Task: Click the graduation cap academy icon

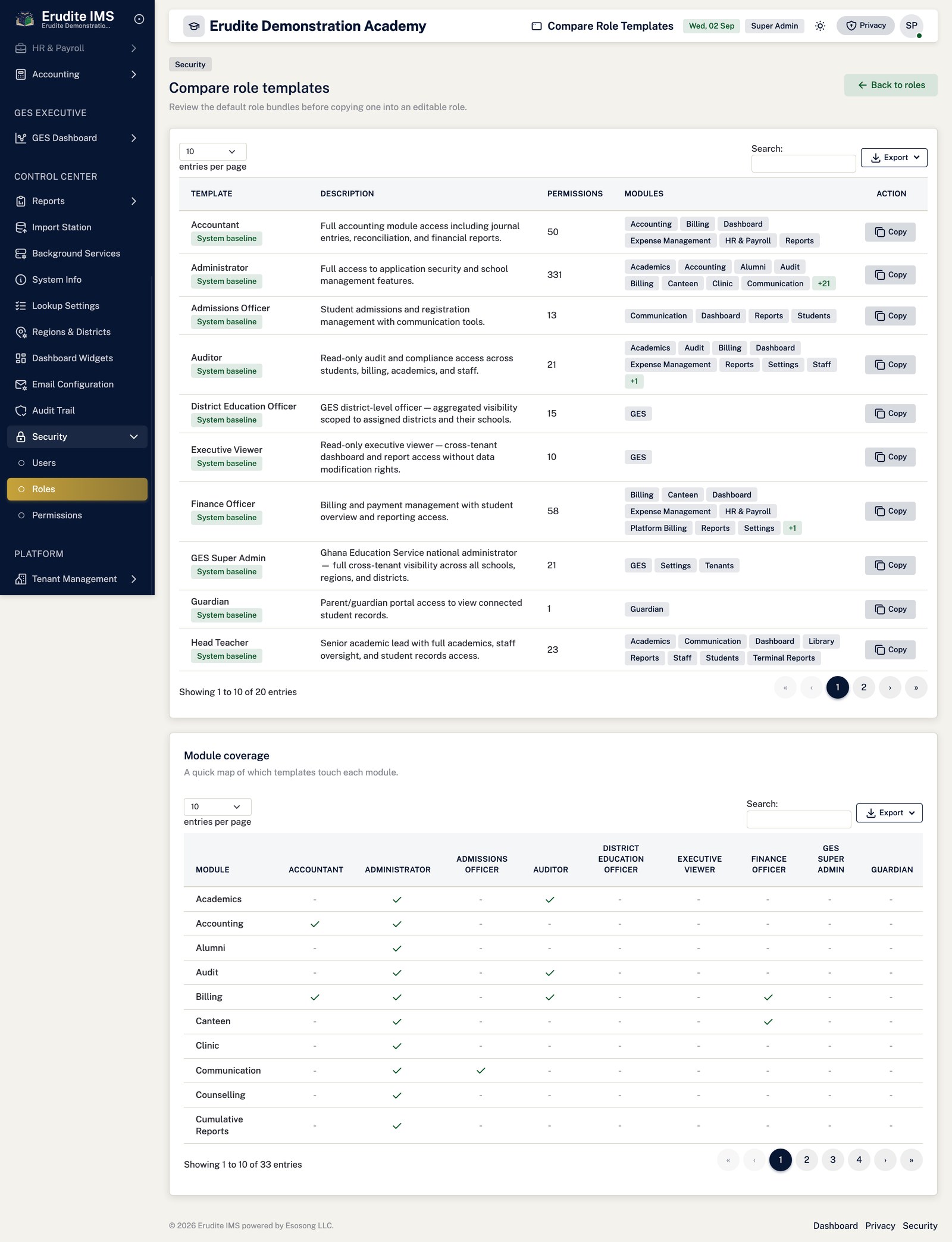Action: click(193, 26)
